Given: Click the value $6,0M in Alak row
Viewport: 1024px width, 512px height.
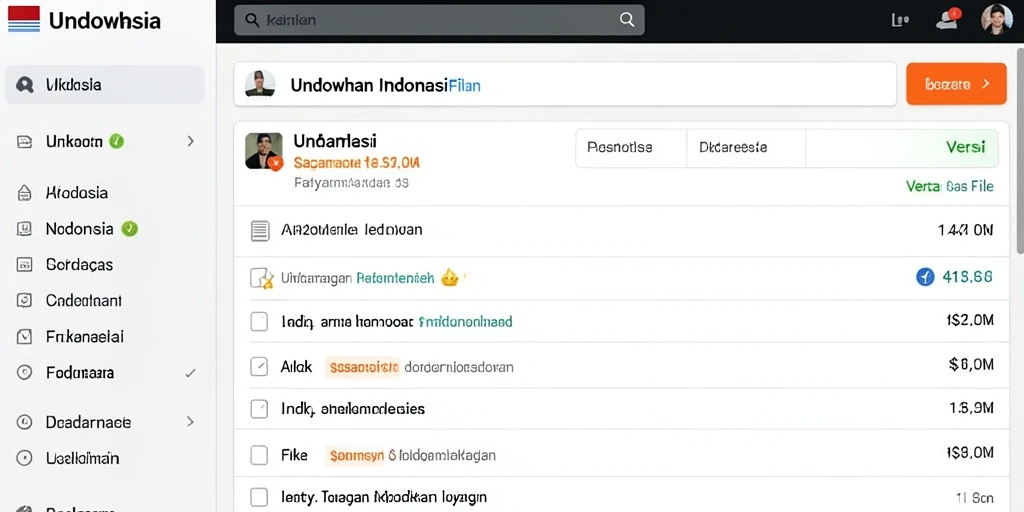Looking at the screenshot, I should point(972,365).
